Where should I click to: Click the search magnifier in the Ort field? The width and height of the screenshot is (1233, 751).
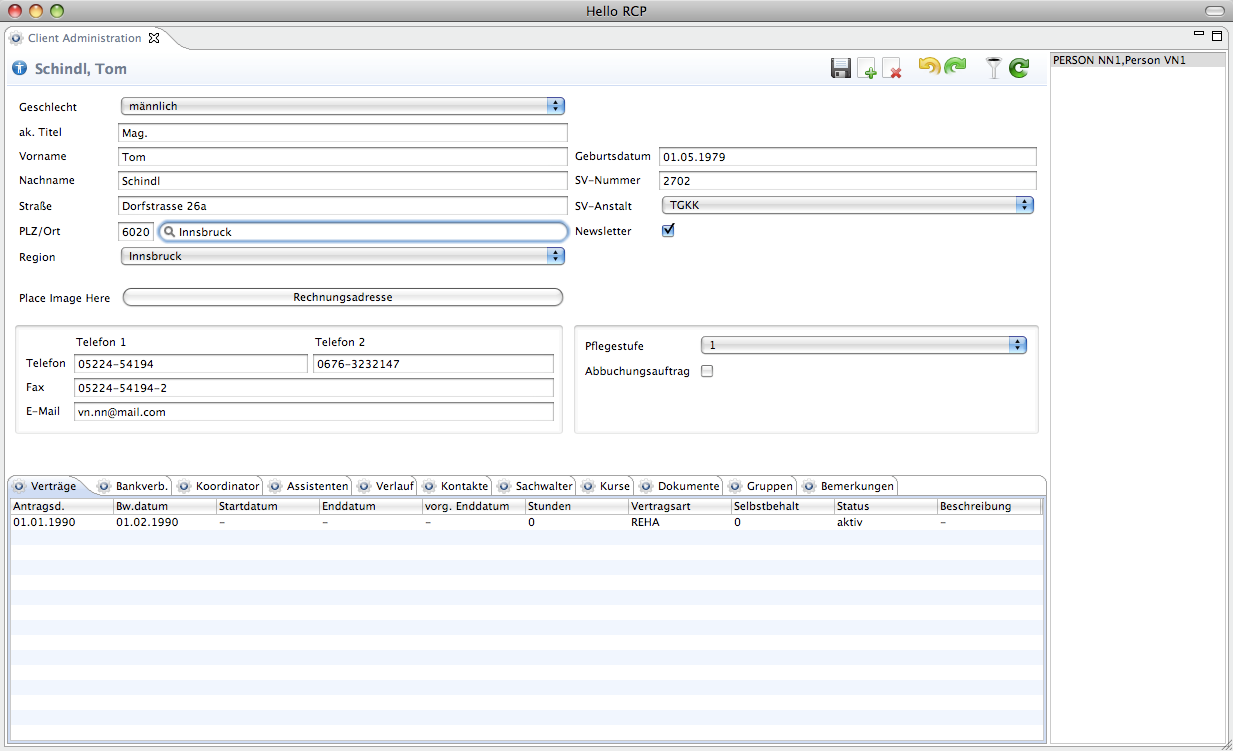[x=170, y=232]
